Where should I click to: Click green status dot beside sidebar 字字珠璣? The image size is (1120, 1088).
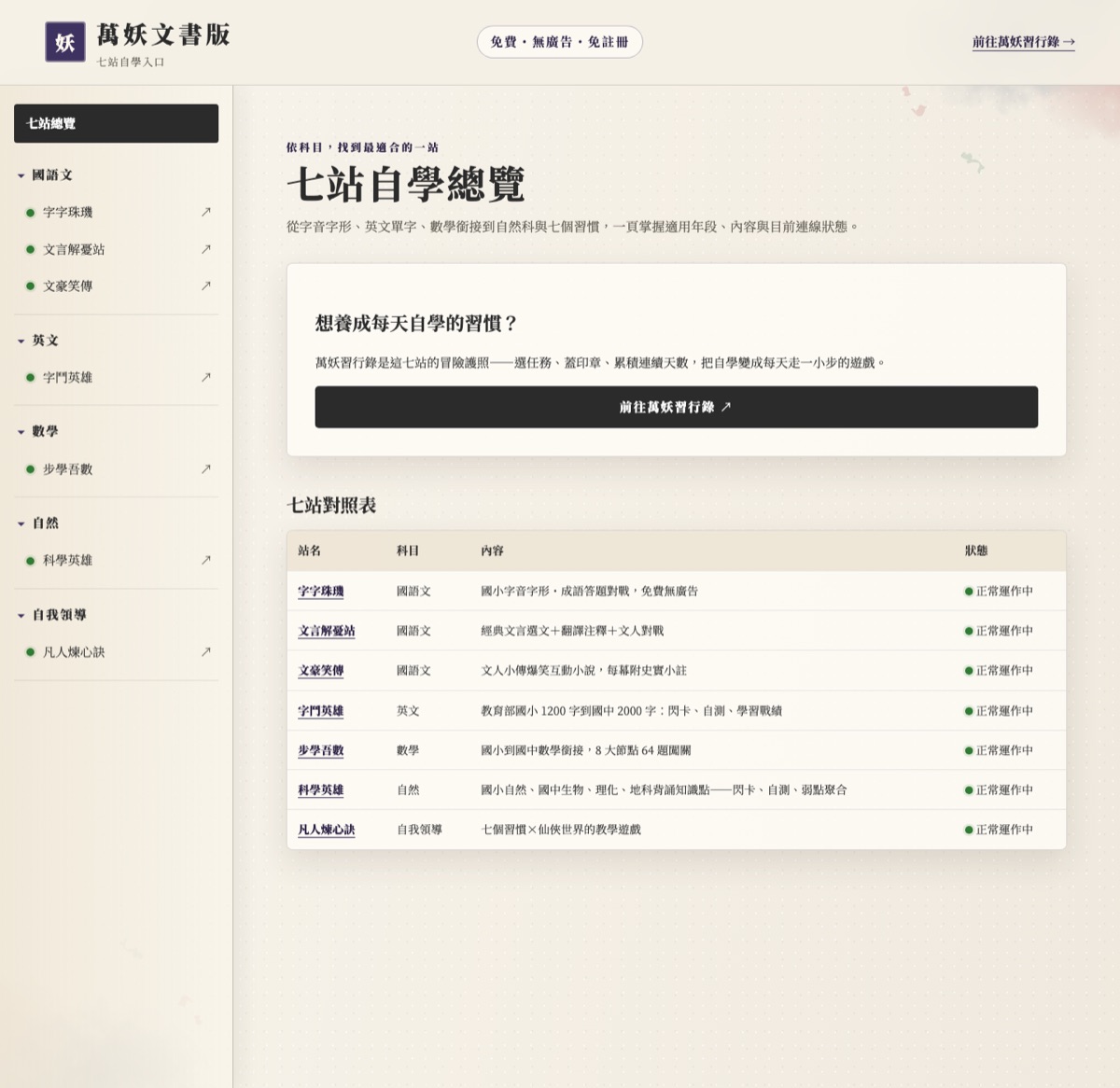pos(30,213)
